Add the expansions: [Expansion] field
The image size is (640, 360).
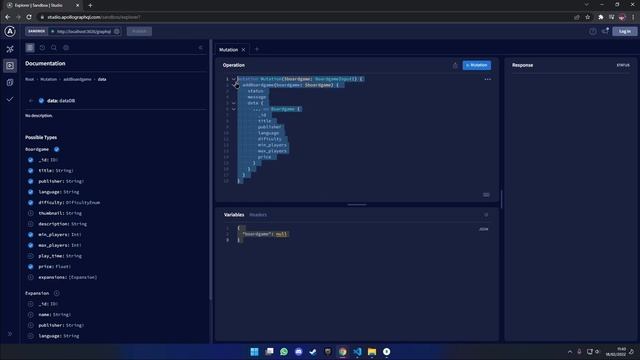click(31, 277)
